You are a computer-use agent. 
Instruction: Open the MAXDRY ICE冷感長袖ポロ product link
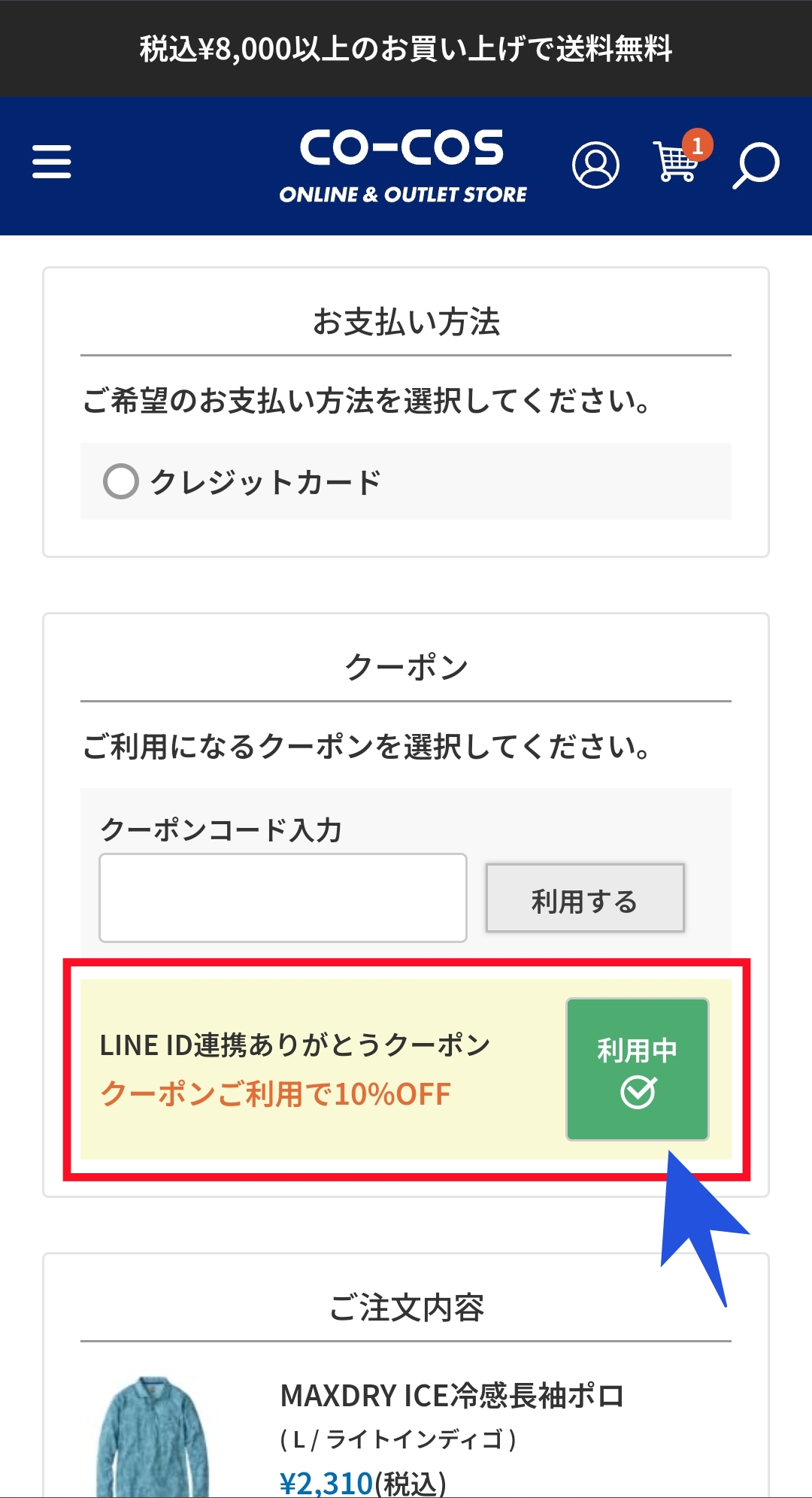point(452,1396)
